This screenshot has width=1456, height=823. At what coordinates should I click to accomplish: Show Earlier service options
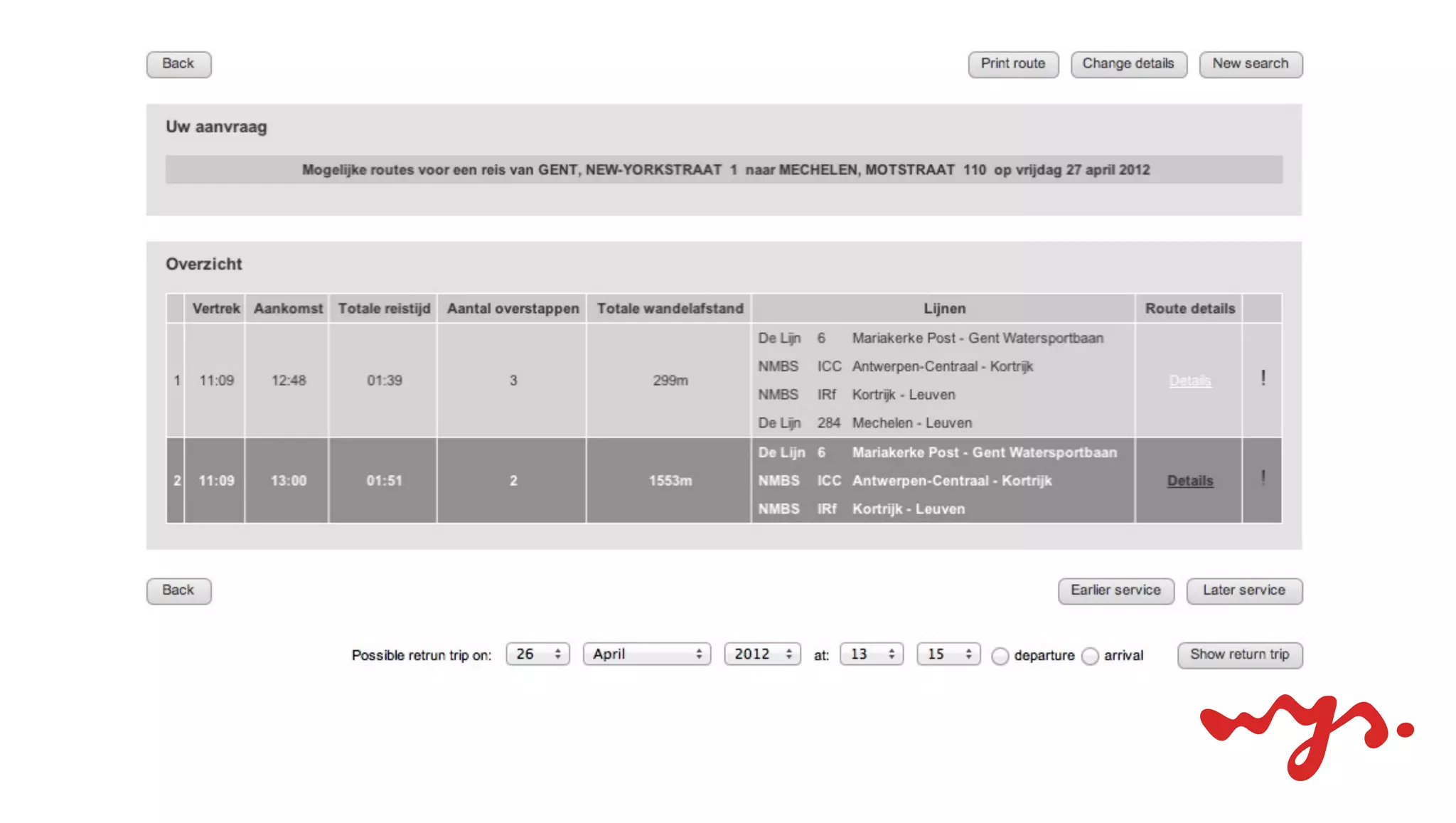point(1115,590)
